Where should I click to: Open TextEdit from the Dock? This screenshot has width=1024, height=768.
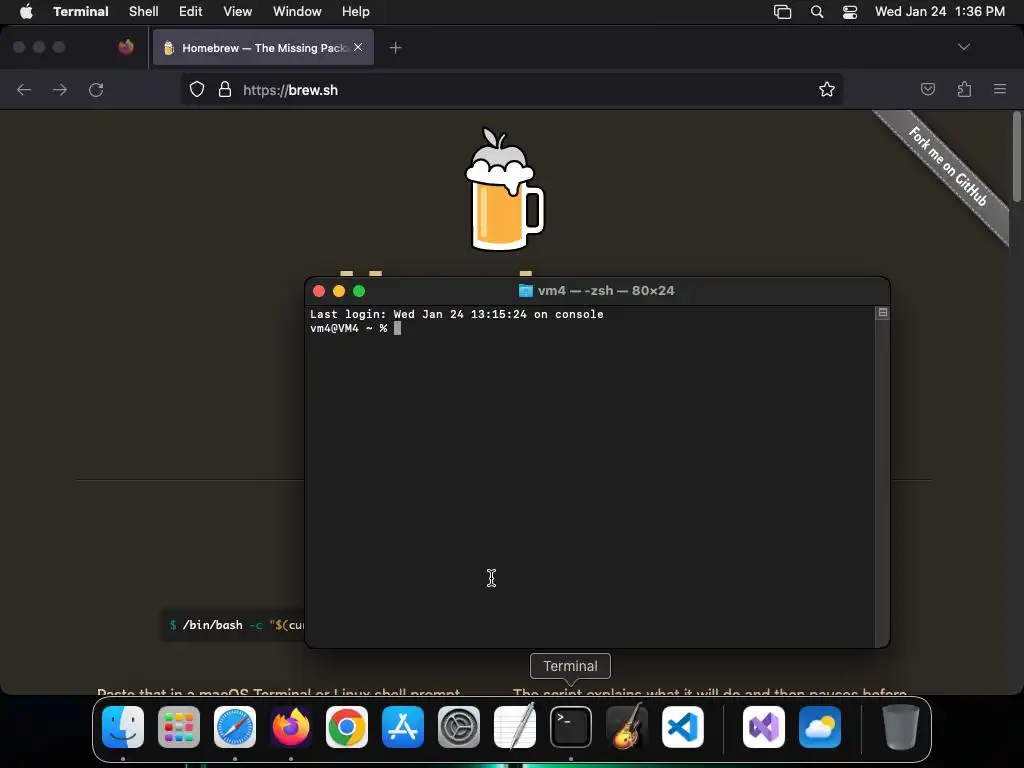(515, 726)
